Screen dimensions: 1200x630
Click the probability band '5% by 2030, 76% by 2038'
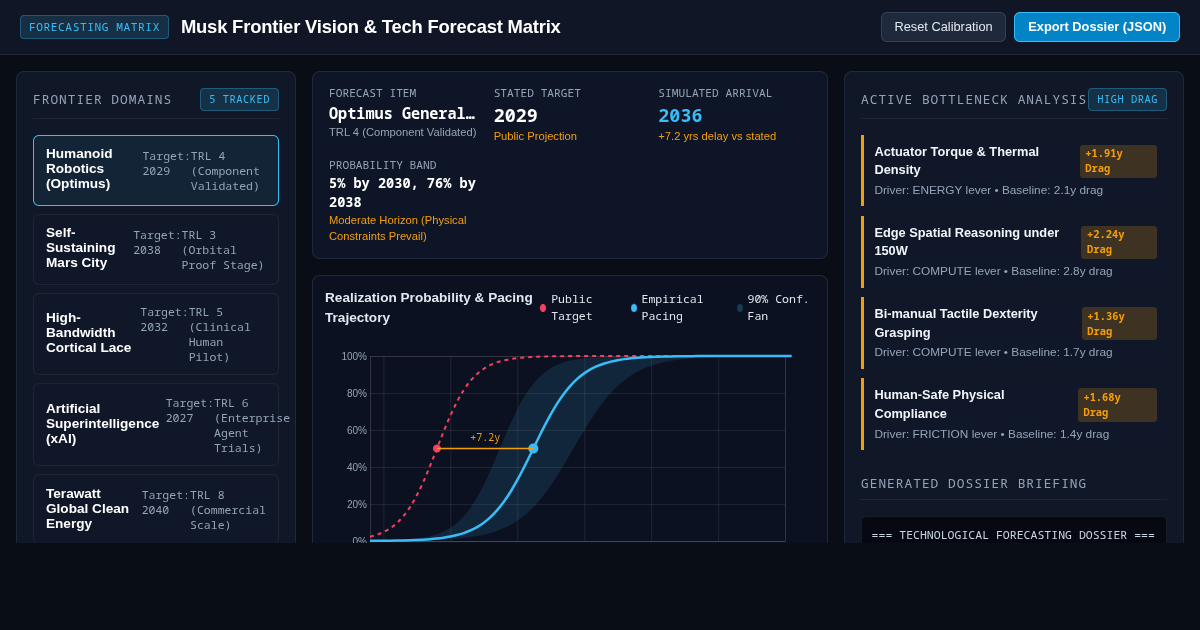coord(402,192)
